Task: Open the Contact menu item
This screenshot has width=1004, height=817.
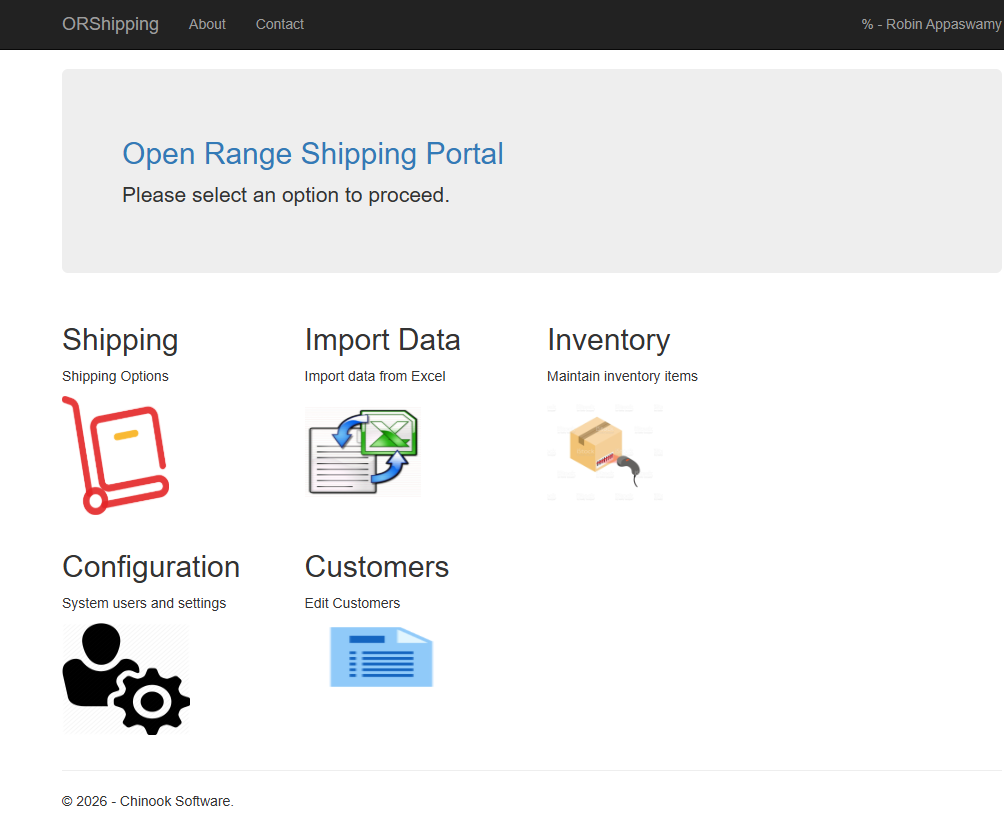Action: (280, 24)
